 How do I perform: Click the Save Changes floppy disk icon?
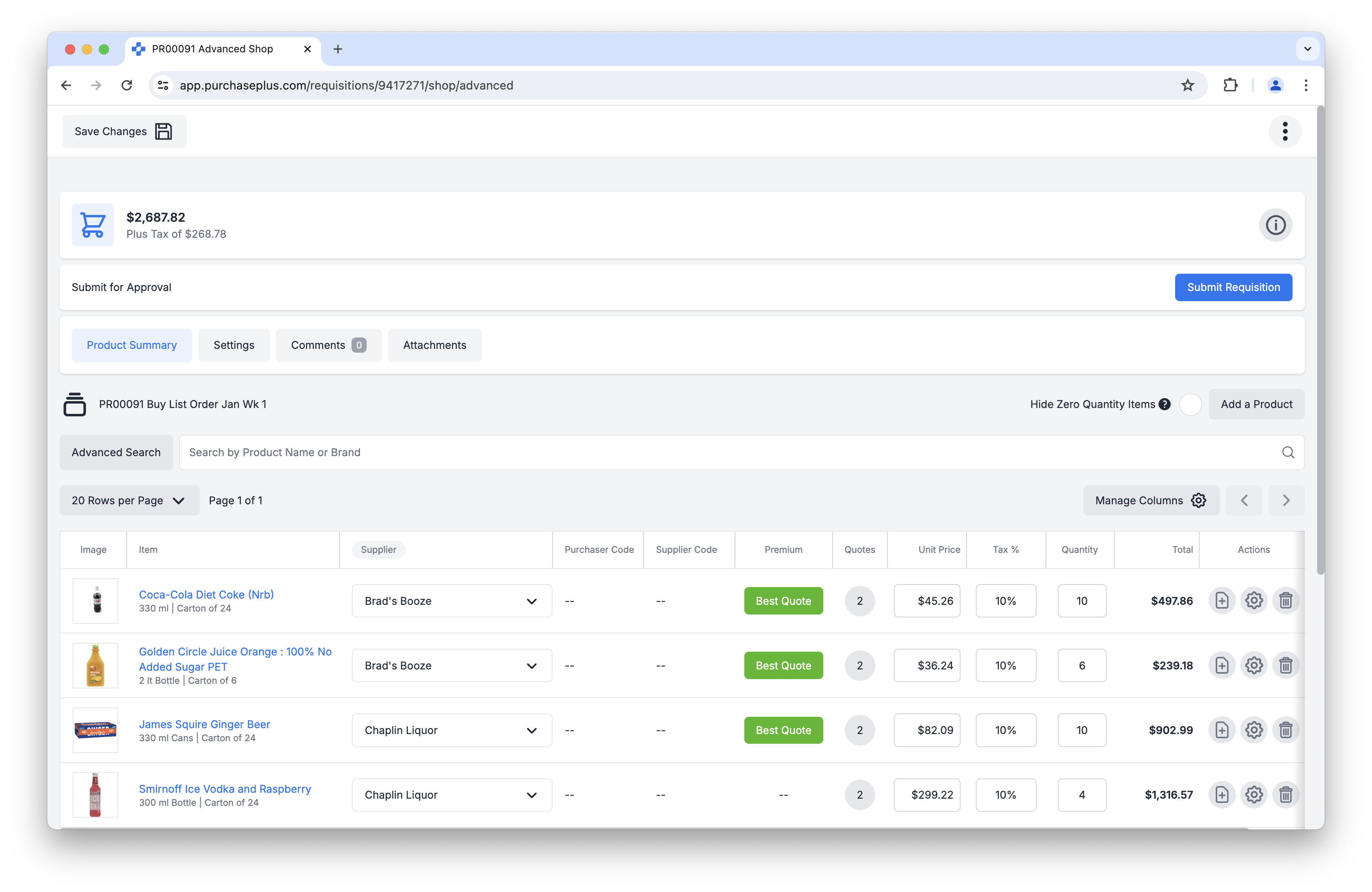[x=164, y=131]
